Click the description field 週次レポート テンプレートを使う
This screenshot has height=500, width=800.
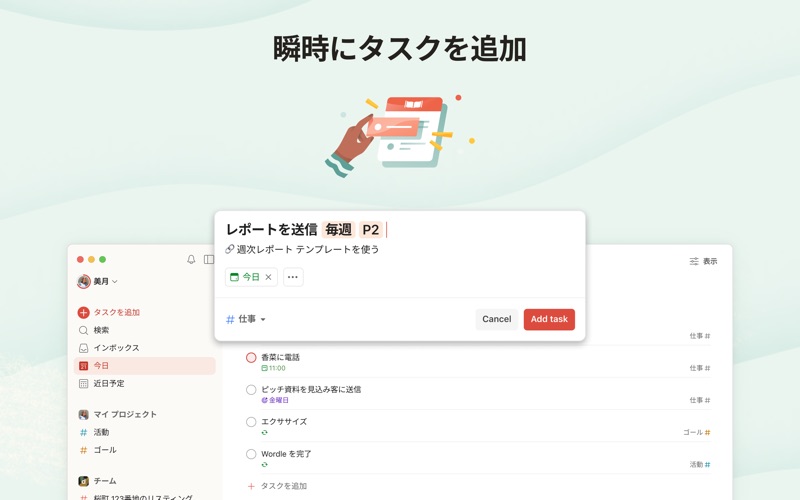coord(308,249)
